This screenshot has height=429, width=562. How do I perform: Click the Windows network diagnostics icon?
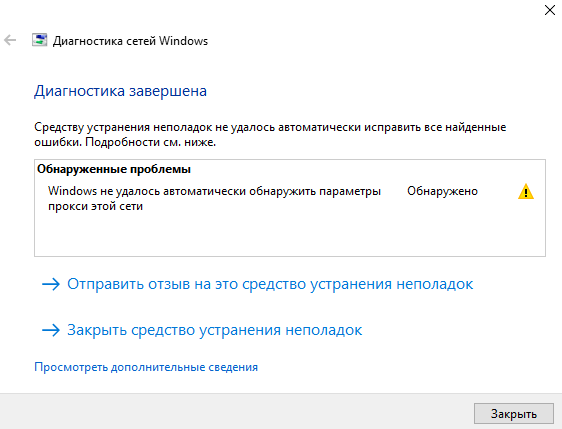pyautogui.click(x=39, y=40)
